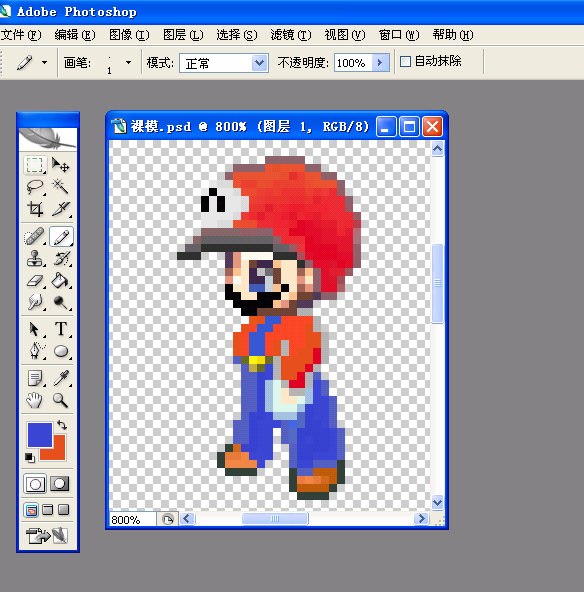Select the Magic Wand tool

coord(60,187)
